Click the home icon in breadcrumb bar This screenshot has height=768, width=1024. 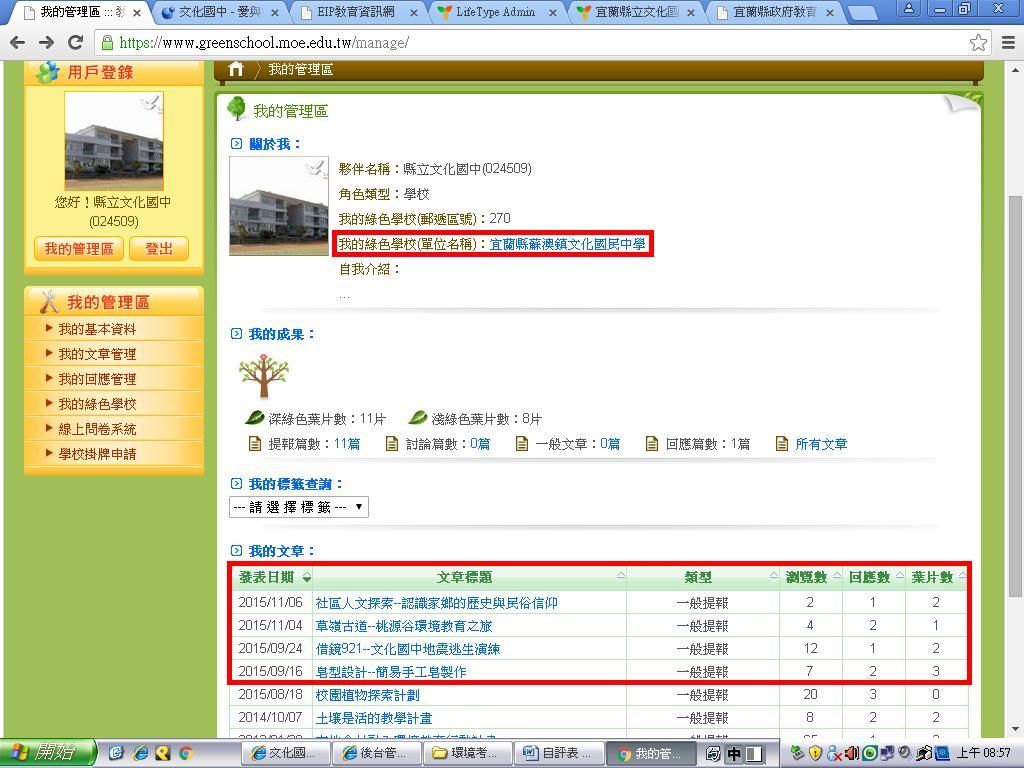coord(236,69)
